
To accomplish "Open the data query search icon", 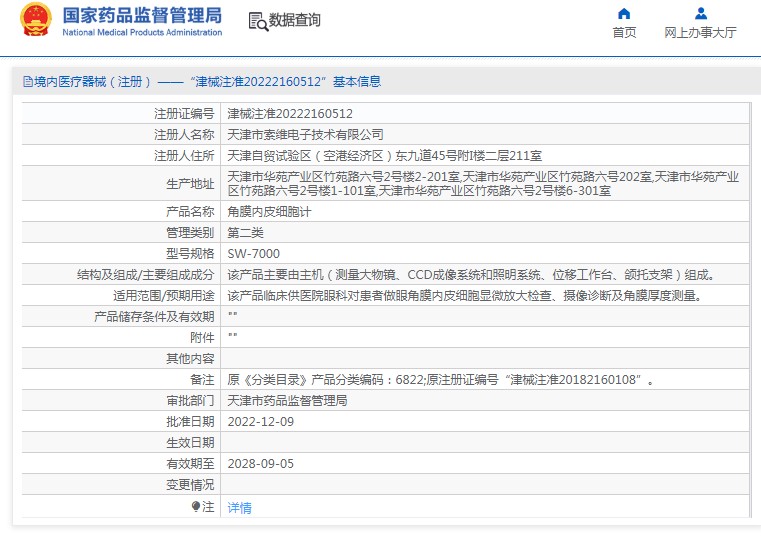I will coord(258,22).
